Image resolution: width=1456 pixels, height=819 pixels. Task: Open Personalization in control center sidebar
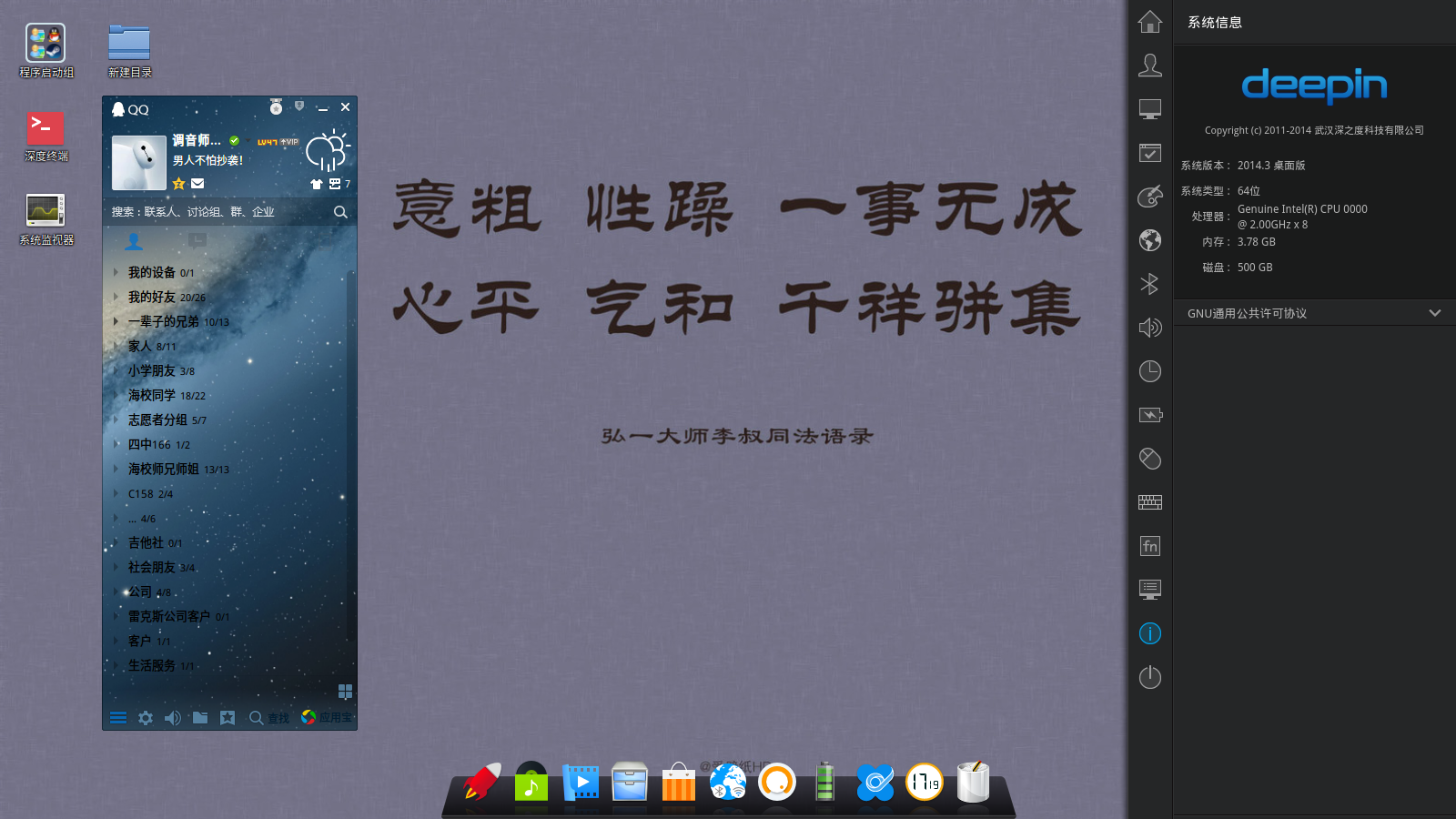click(x=1150, y=197)
